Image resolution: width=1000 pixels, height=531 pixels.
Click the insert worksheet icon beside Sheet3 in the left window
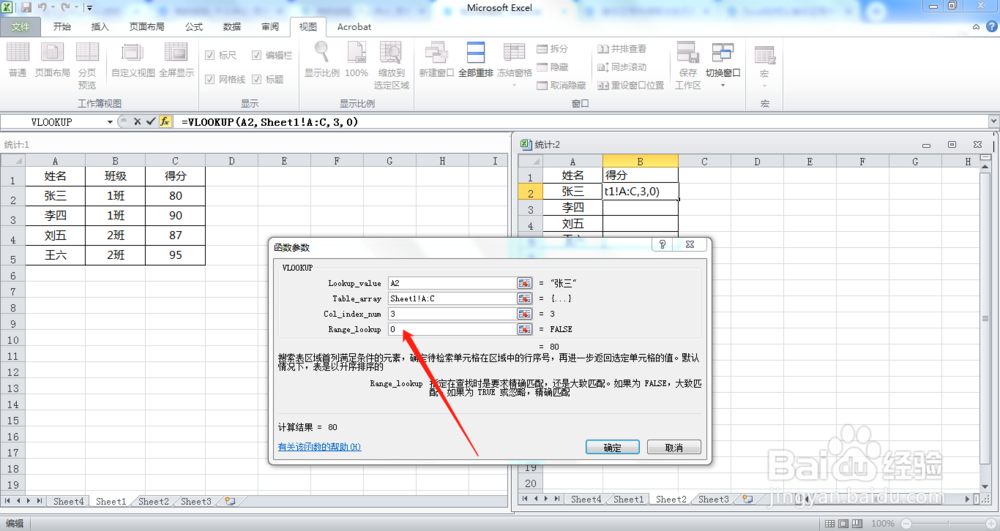pos(230,502)
